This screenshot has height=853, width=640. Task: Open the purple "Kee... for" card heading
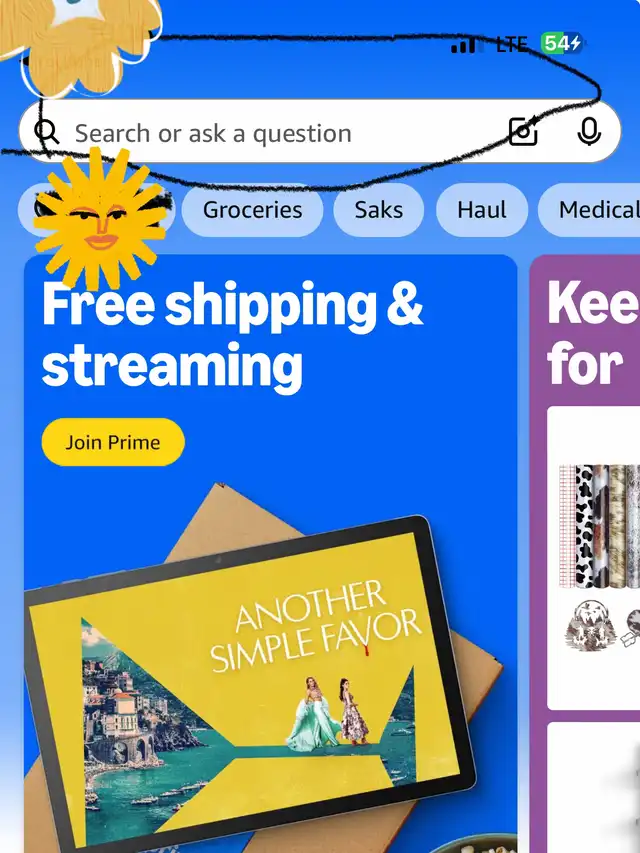pos(593,333)
